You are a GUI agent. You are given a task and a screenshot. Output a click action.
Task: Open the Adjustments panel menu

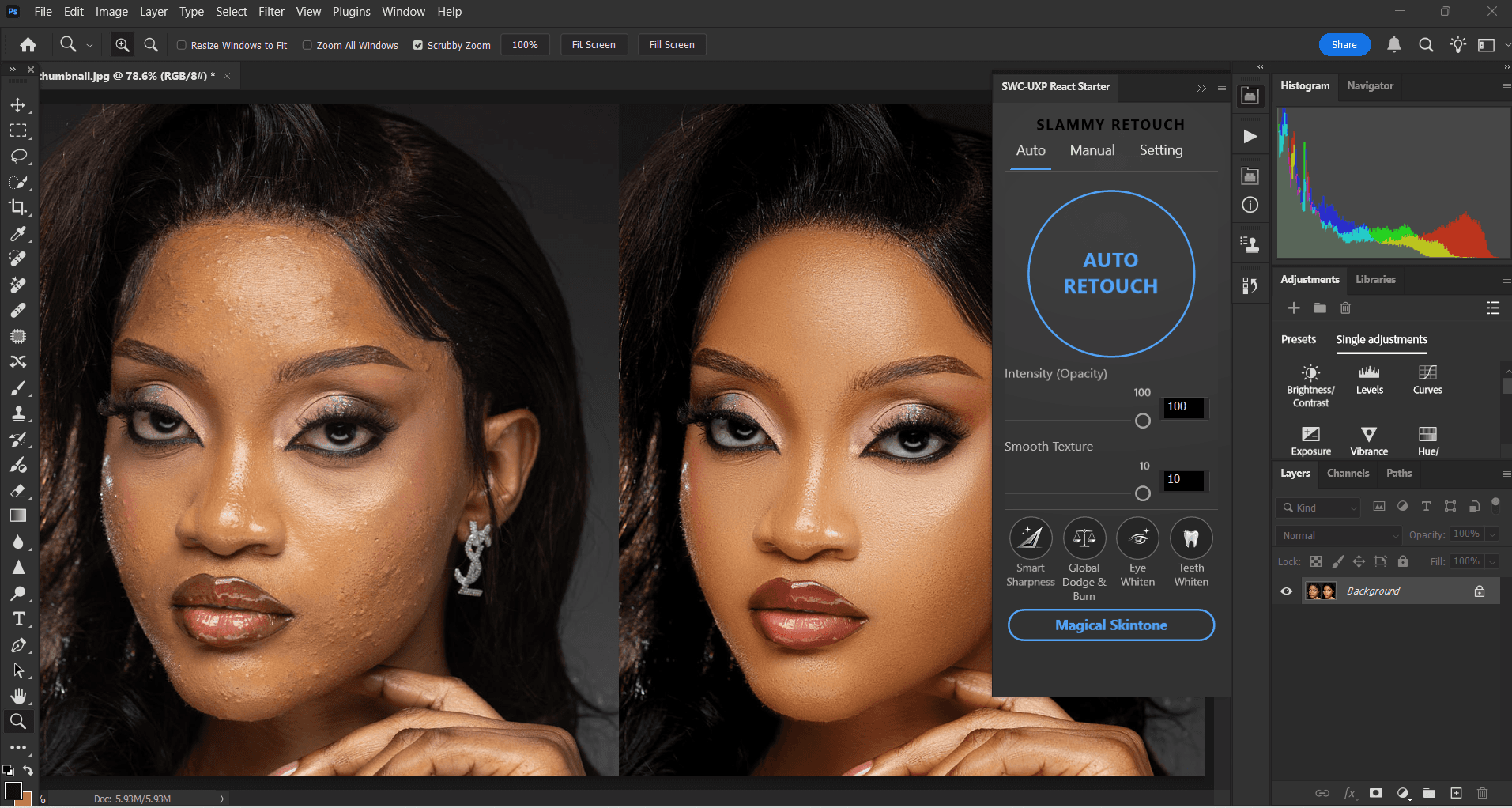tap(1506, 280)
